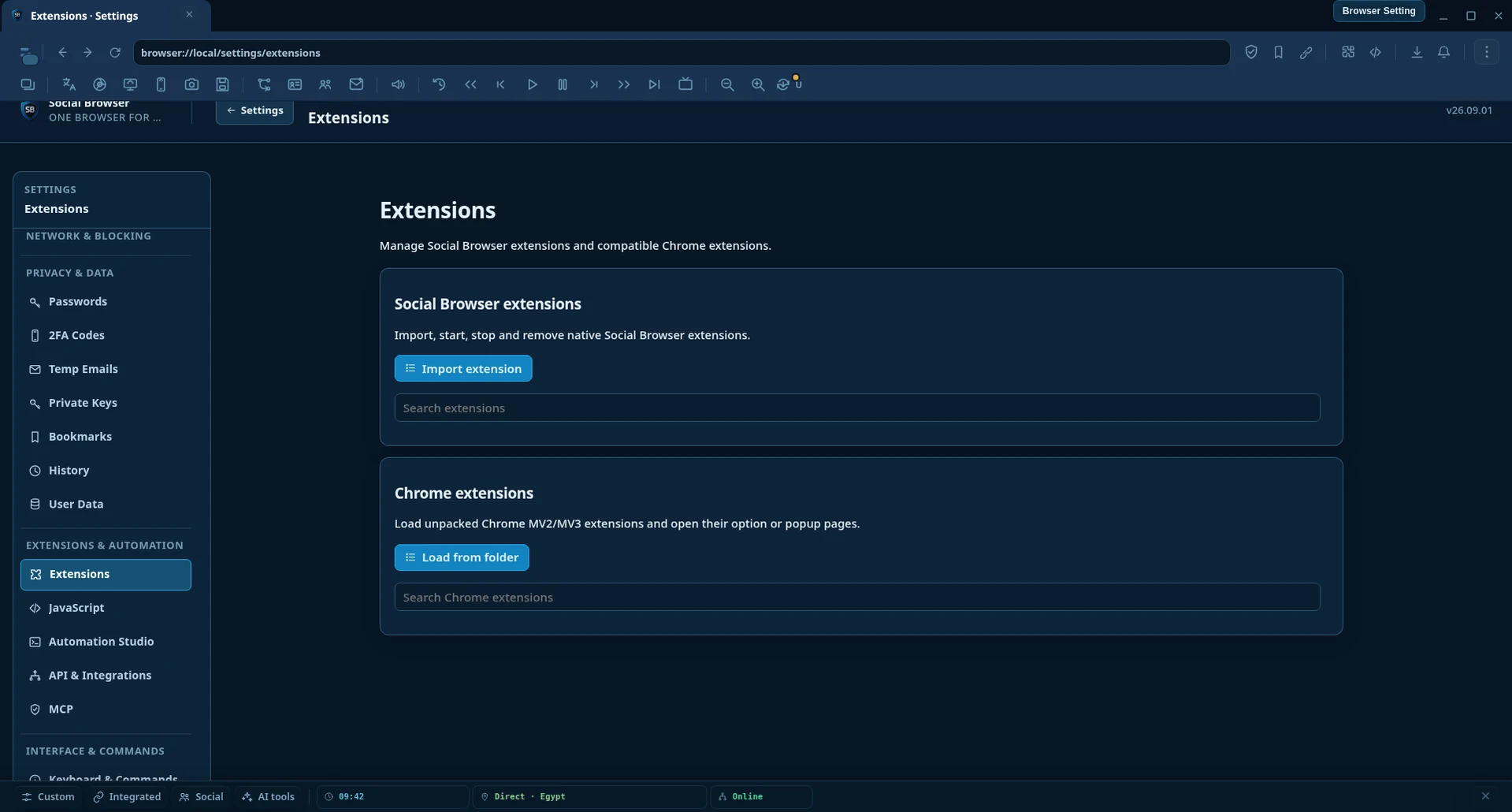Viewport: 1512px width, 812px height.
Task: Click the Load from folder button
Action: pyautogui.click(x=462, y=557)
